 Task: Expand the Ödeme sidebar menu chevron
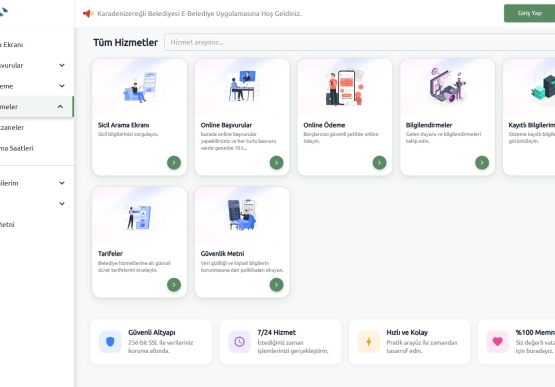[62, 86]
